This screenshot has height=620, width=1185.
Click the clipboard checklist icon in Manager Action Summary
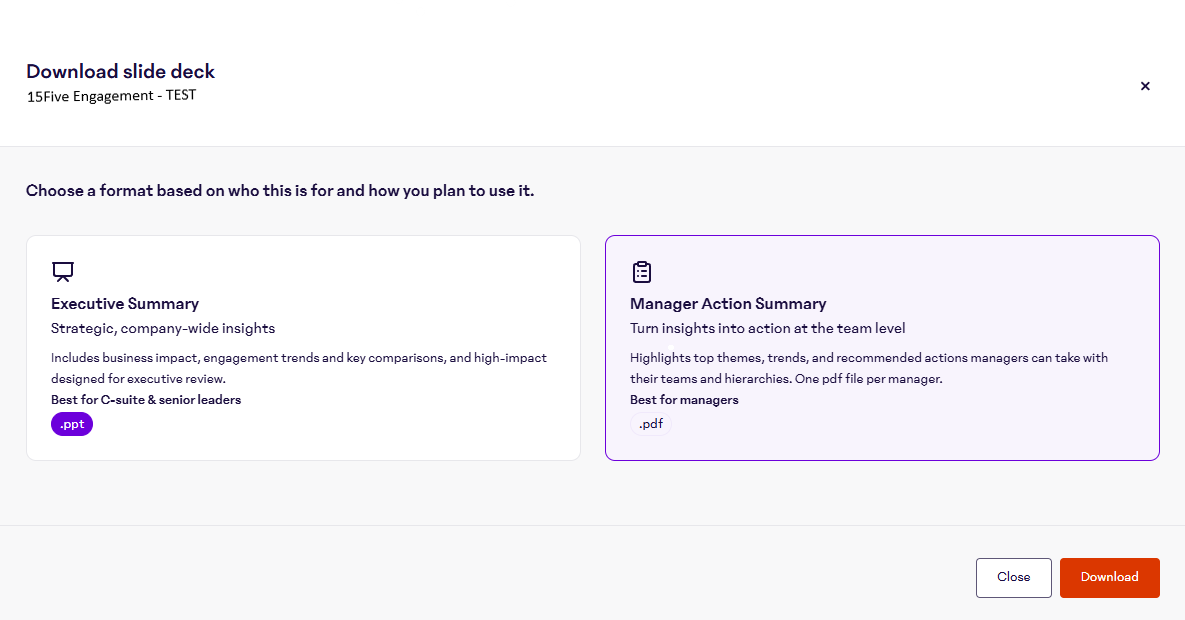pyautogui.click(x=642, y=272)
